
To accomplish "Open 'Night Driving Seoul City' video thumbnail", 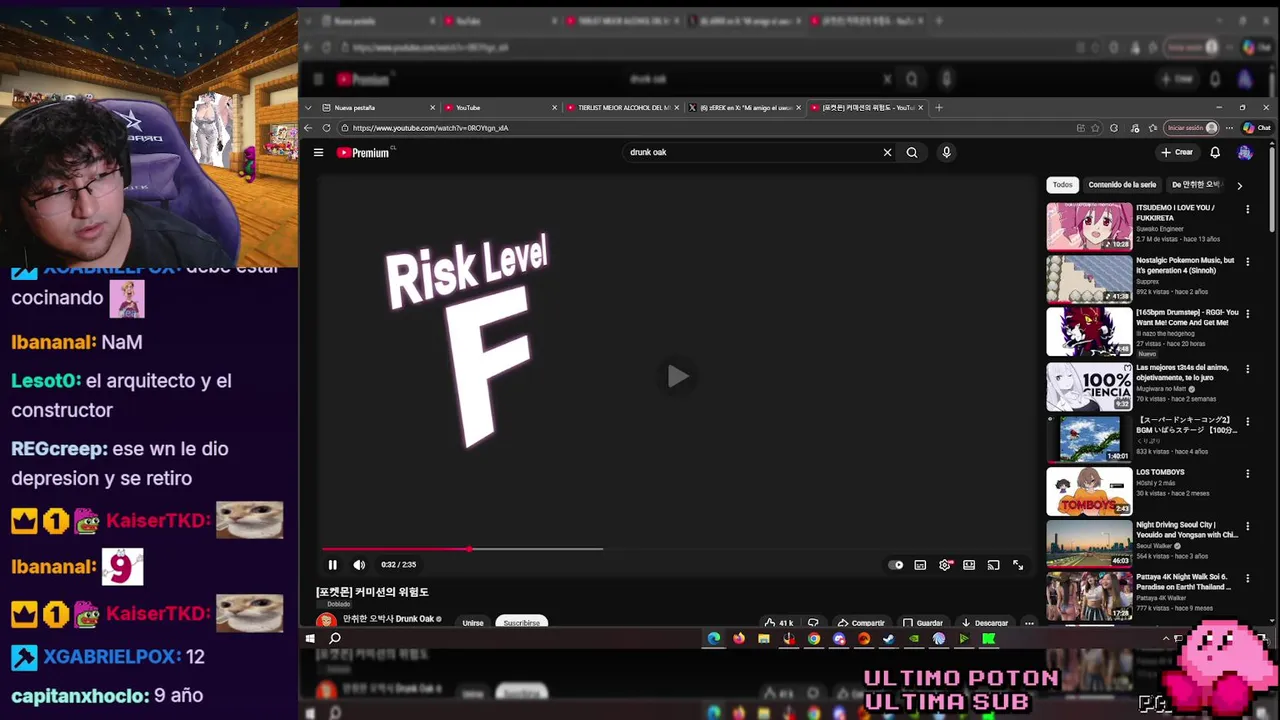I will point(1089,543).
